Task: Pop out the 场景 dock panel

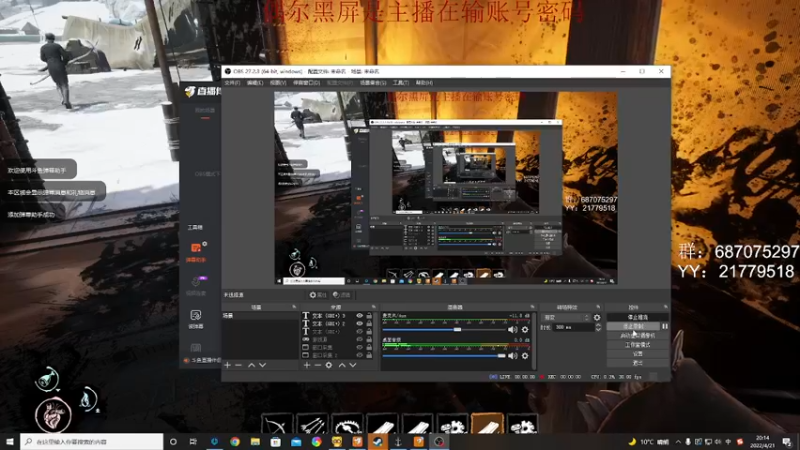Action: click(294, 307)
